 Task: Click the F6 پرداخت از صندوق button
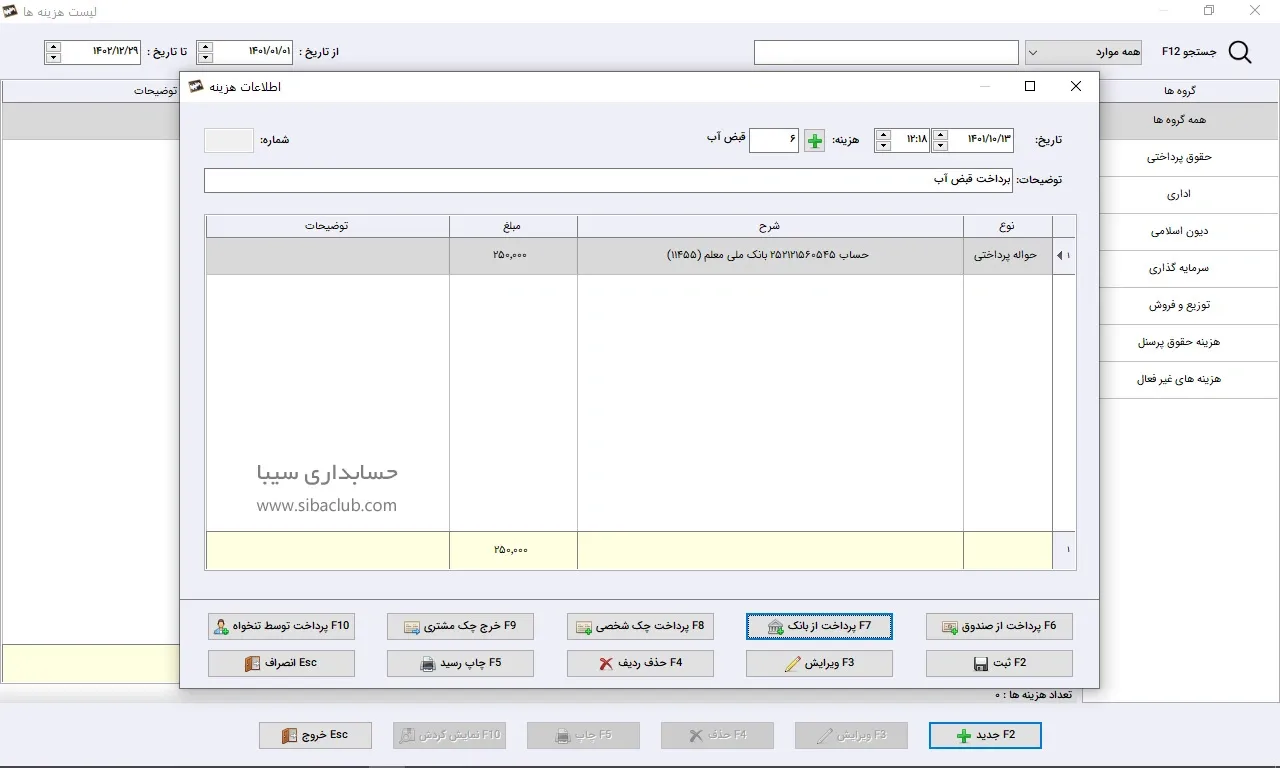click(999, 626)
